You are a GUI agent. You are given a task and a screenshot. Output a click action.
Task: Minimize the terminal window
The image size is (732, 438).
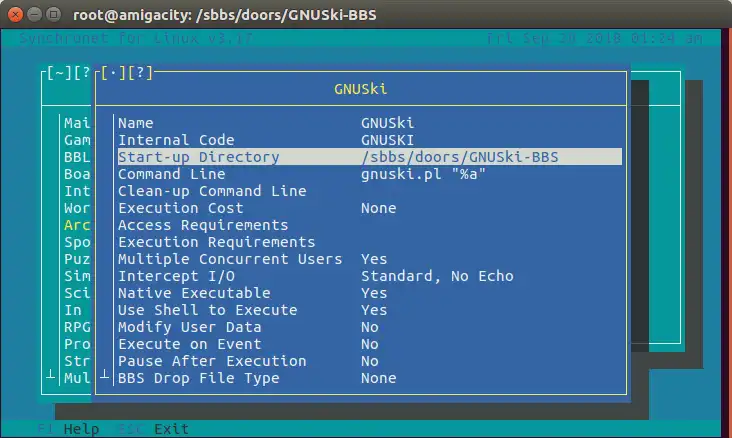(35, 14)
